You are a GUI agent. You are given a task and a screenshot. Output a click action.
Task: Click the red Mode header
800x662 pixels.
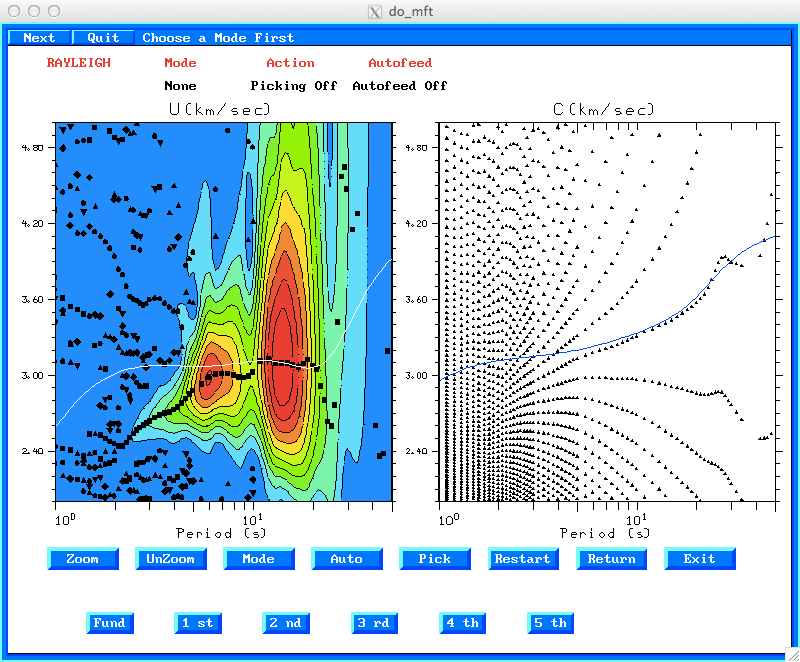pyautogui.click(x=180, y=63)
